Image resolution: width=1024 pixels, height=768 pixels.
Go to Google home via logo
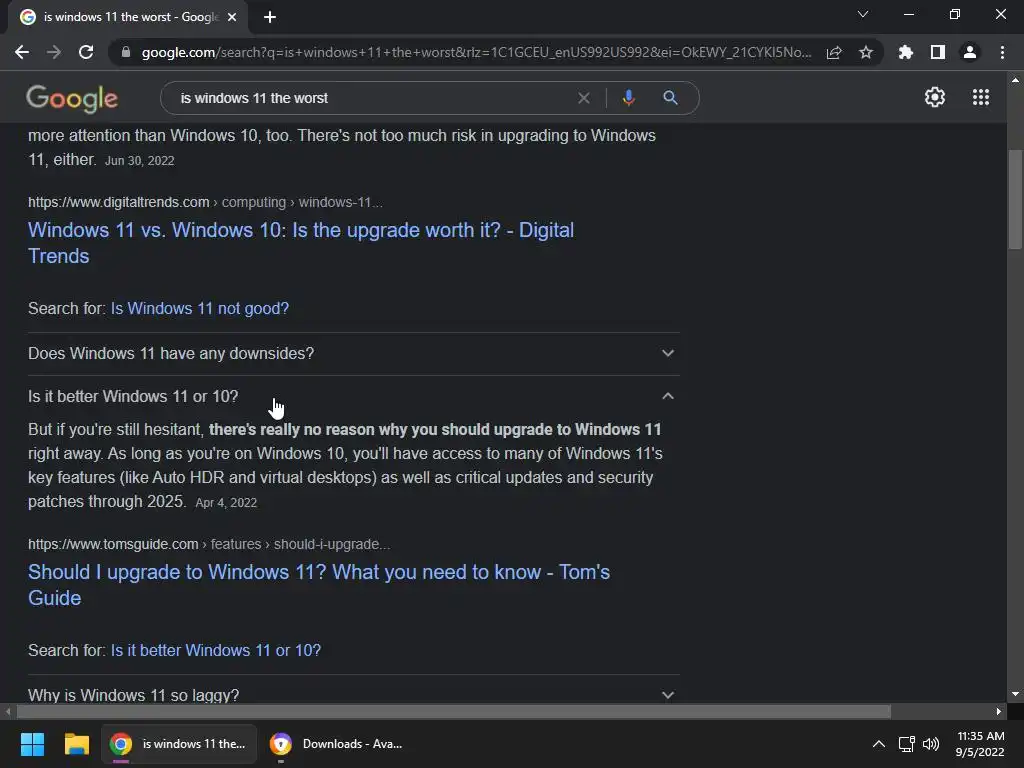pyautogui.click(x=72, y=99)
